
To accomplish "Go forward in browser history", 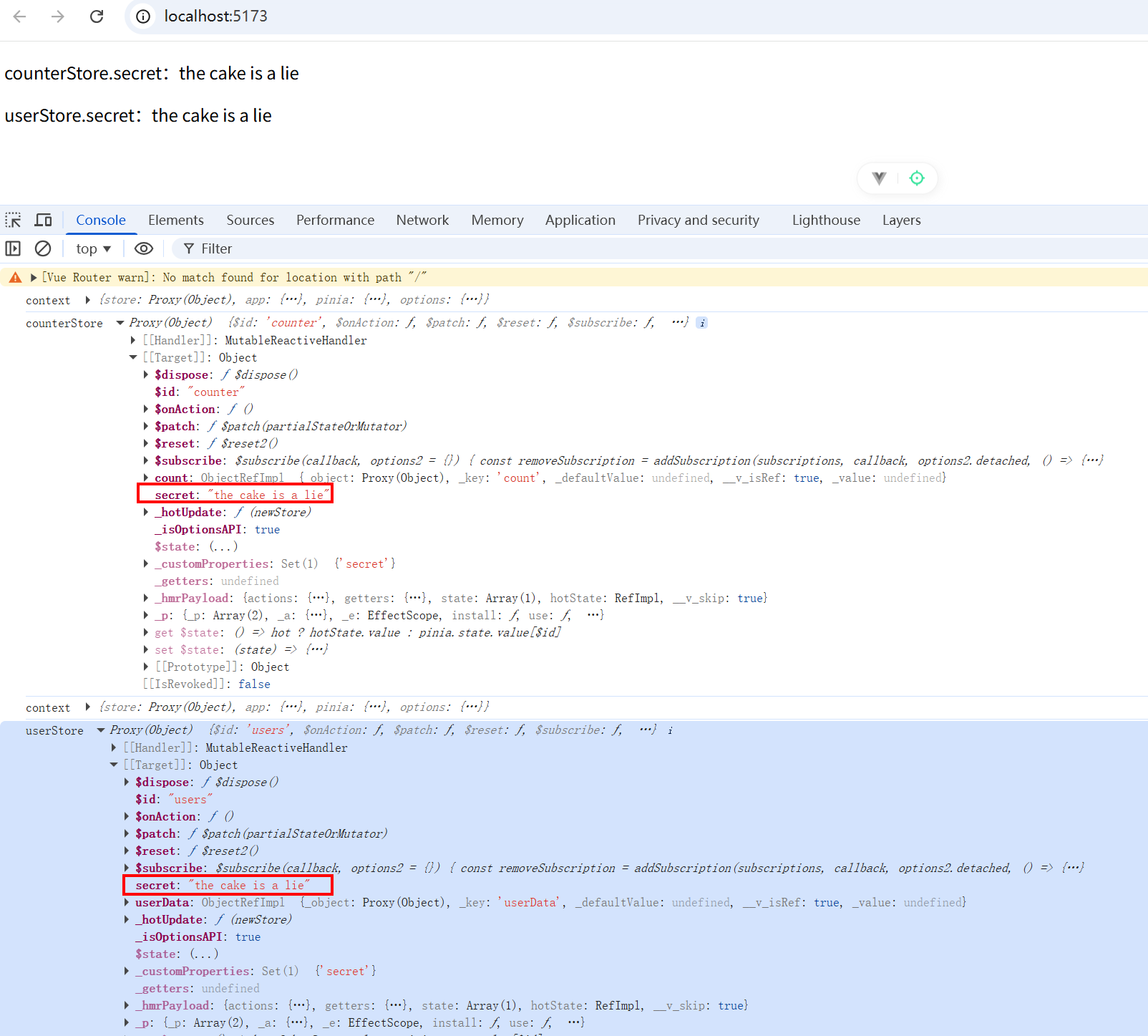I will [58, 16].
